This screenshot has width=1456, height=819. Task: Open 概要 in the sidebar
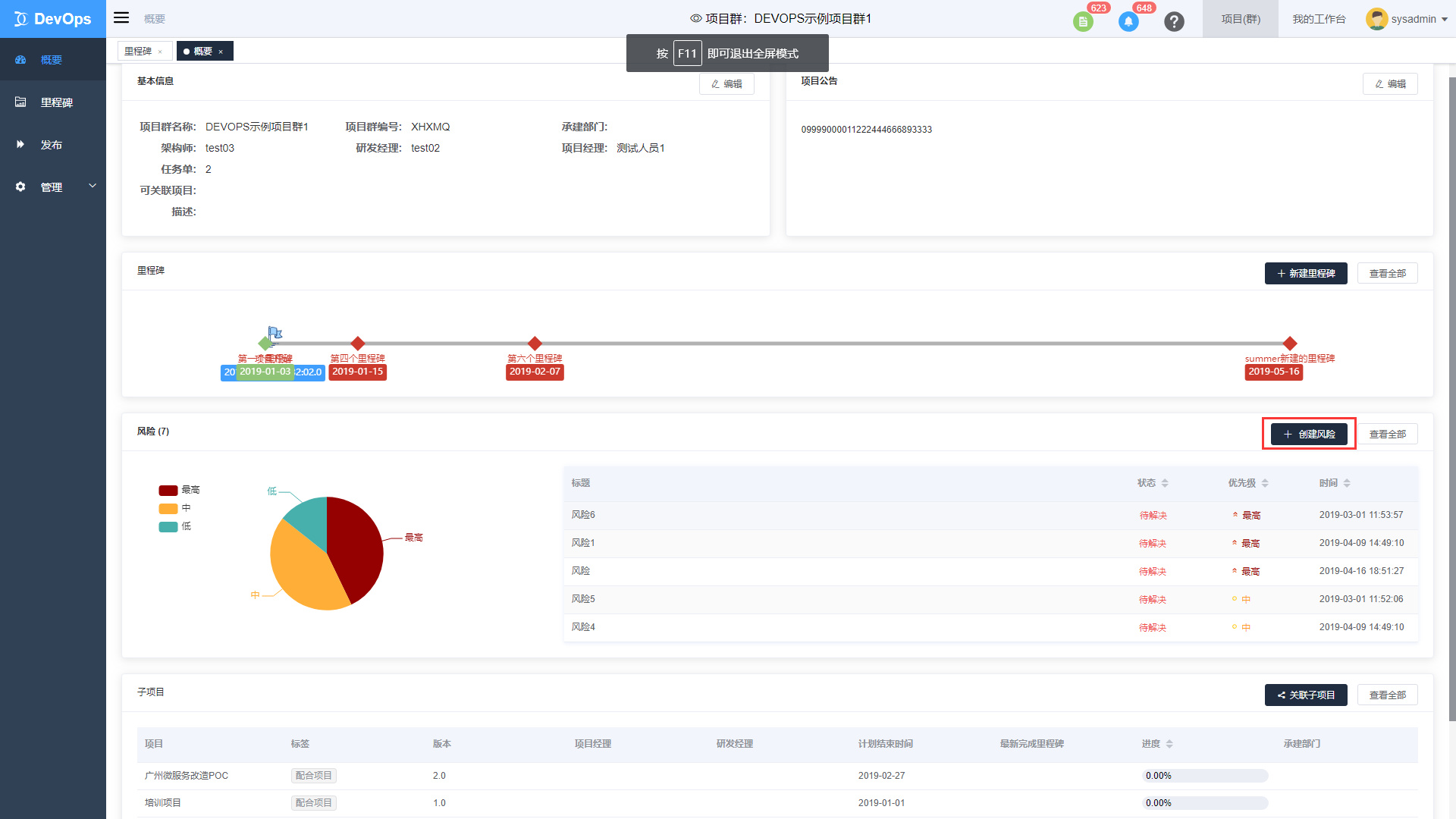pyautogui.click(x=52, y=60)
